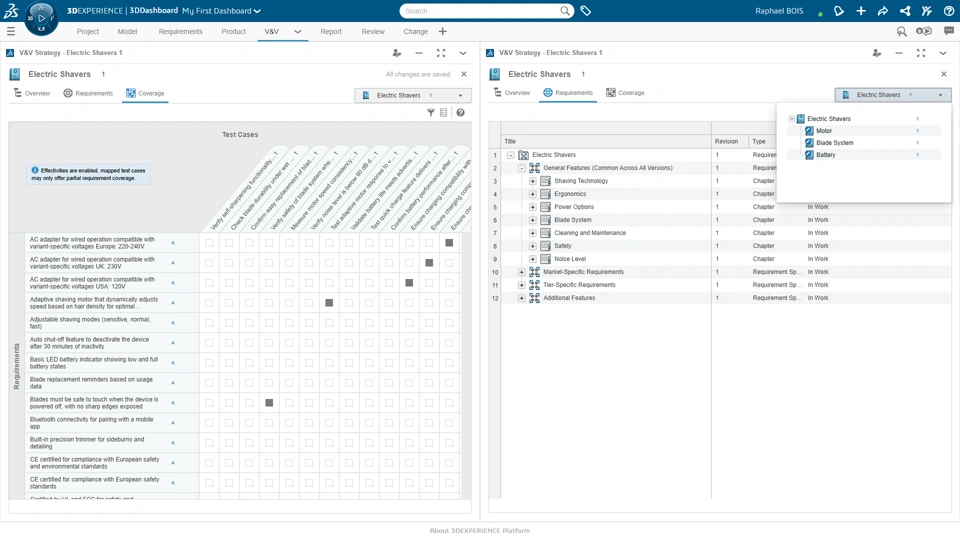Image resolution: width=960 pixels, height=540 pixels.
Task: Close the Electric Shavers dropdown in right panel
Action: 893,95
